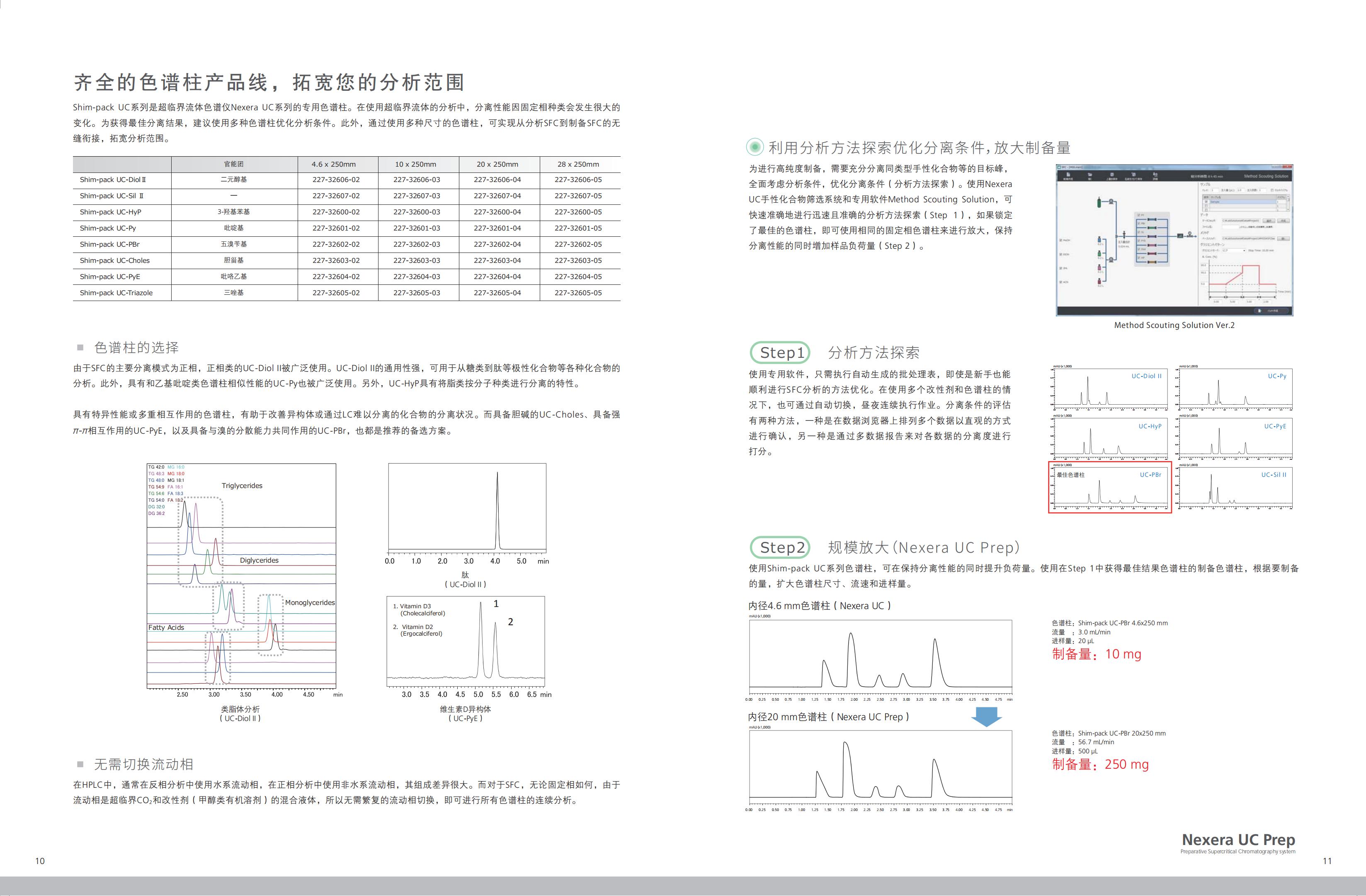Click the new-file icon in Method Scouting toolbar
Image resolution: width=1366 pixels, height=896 pixels.
tap(1068, 175)
